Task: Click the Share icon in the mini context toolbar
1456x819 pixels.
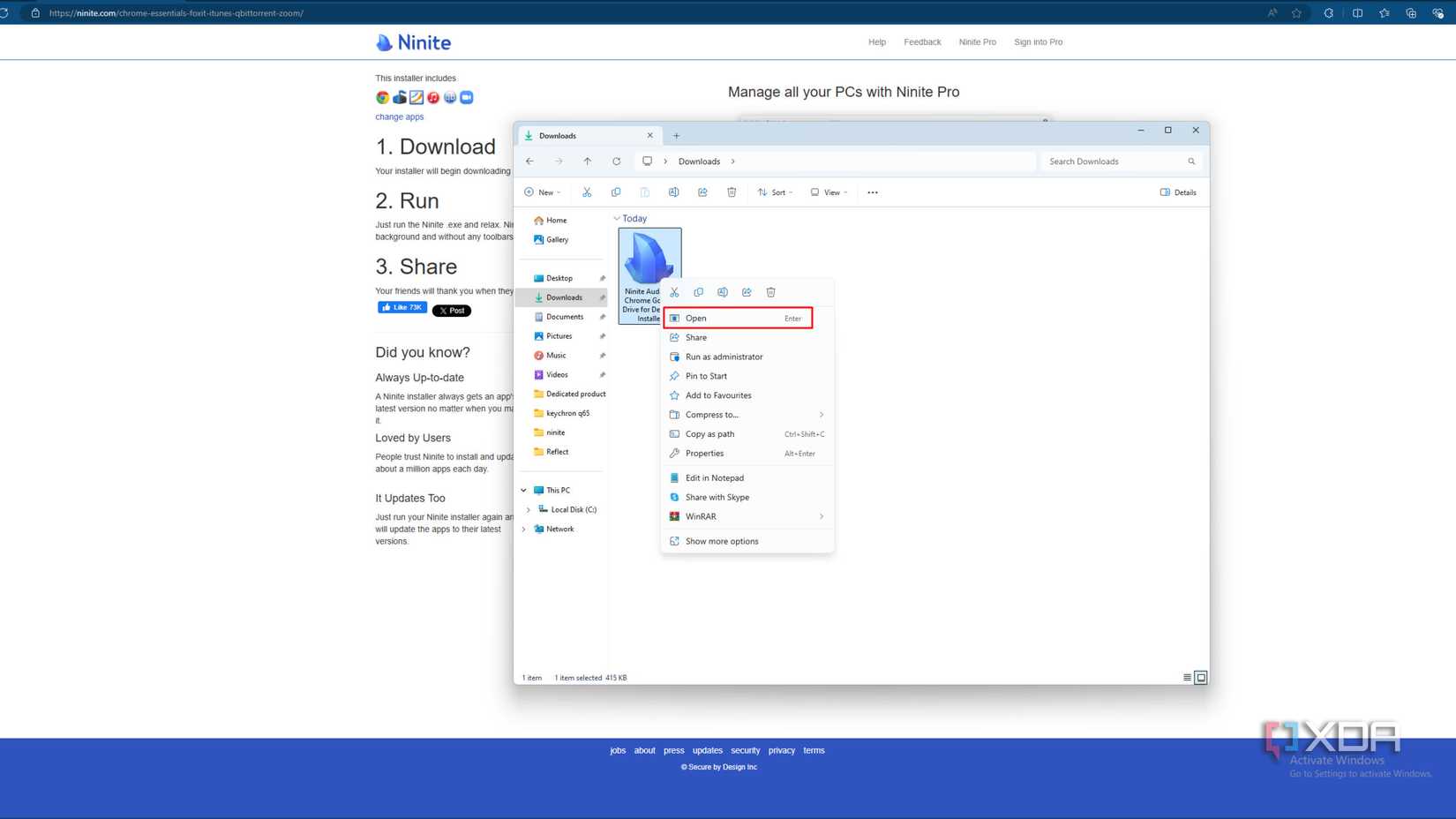Action: coord(747,292)
